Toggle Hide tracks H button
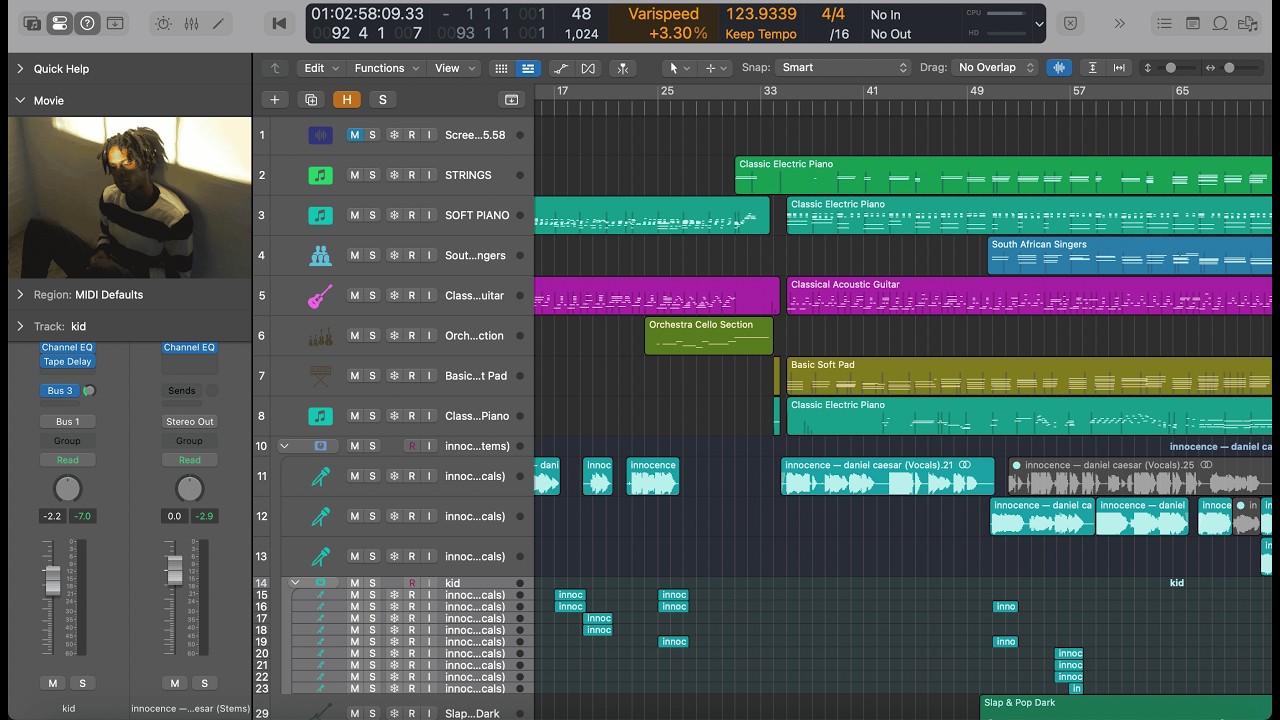The height and width of the screenshot is (720, 1280). (x=347, y=99)
